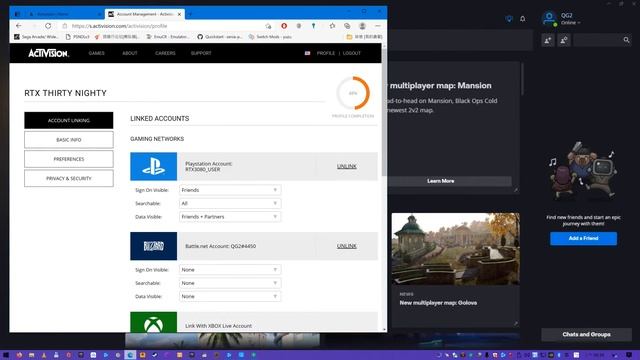Screen dimensions: 640x360
Task: Click the Windows Start button
Action: click(6, 355)
